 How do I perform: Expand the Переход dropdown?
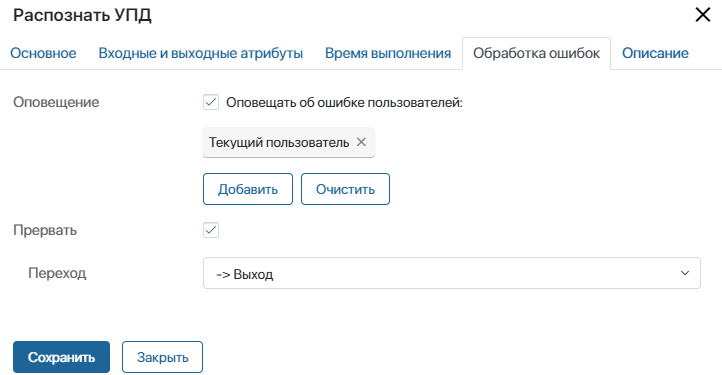point(452,273)
